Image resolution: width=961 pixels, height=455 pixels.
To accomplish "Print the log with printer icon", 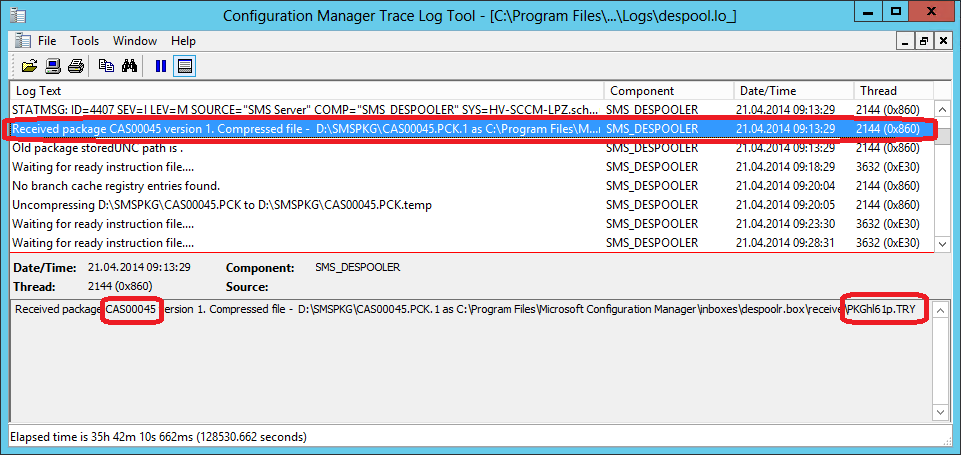I will (75, 66).
